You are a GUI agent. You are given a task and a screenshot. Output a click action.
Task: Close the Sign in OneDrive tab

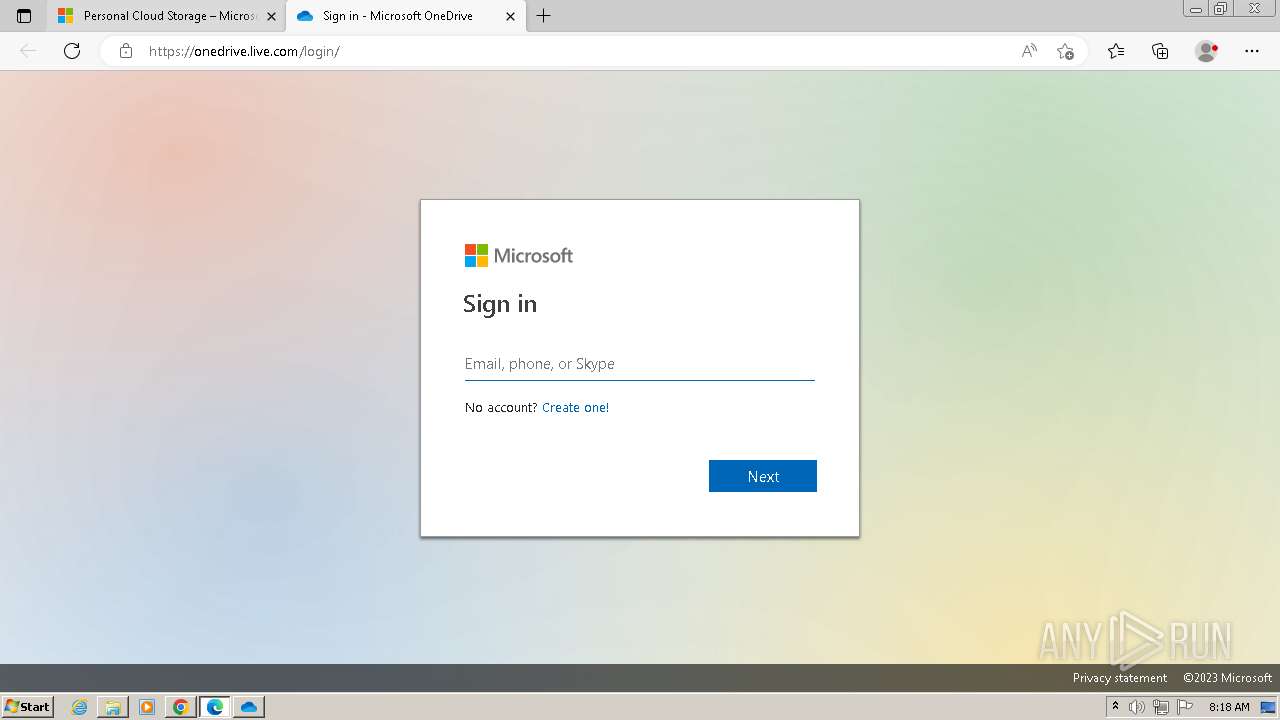(510, 16)
